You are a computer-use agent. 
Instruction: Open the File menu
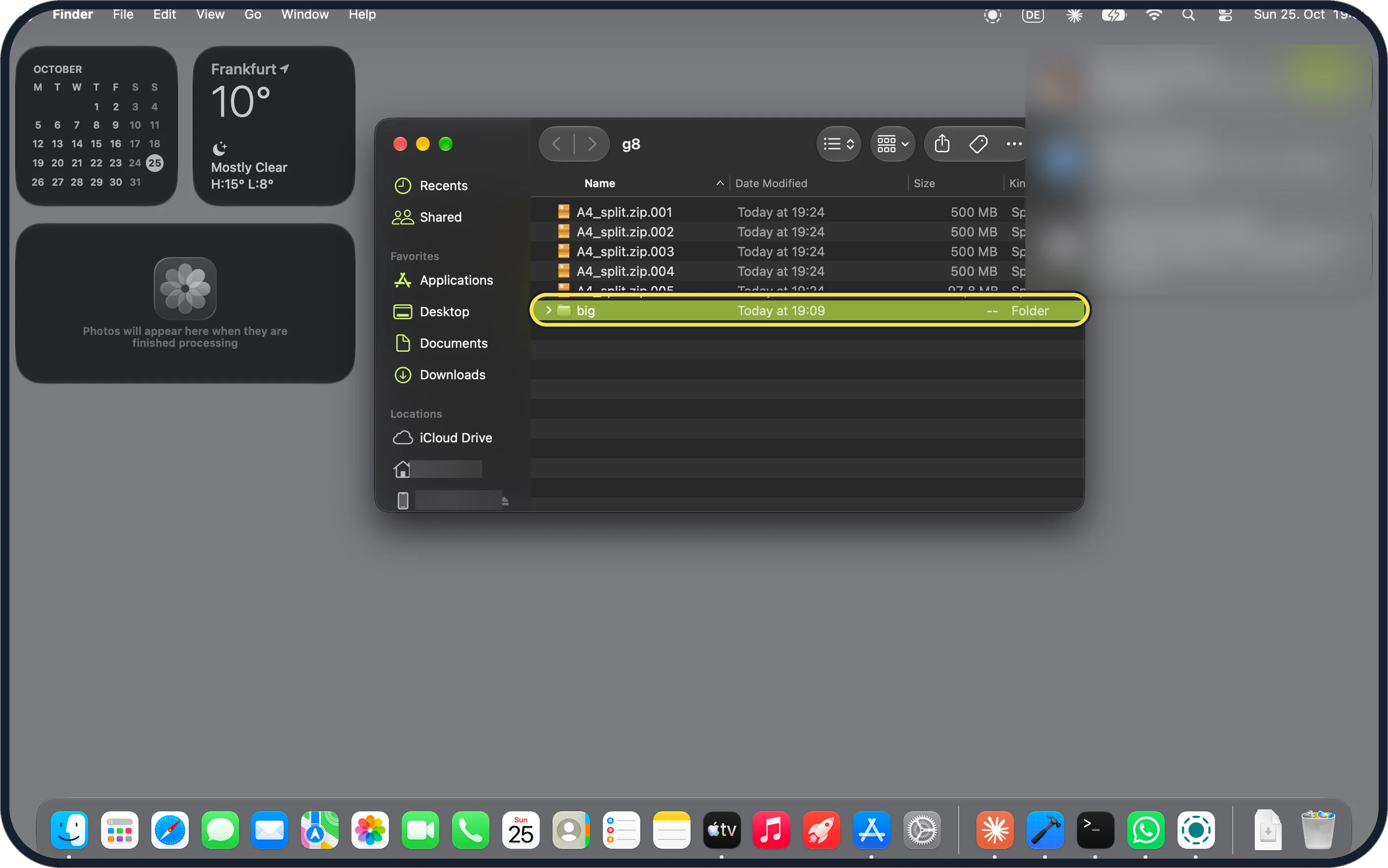coord(123,14)
